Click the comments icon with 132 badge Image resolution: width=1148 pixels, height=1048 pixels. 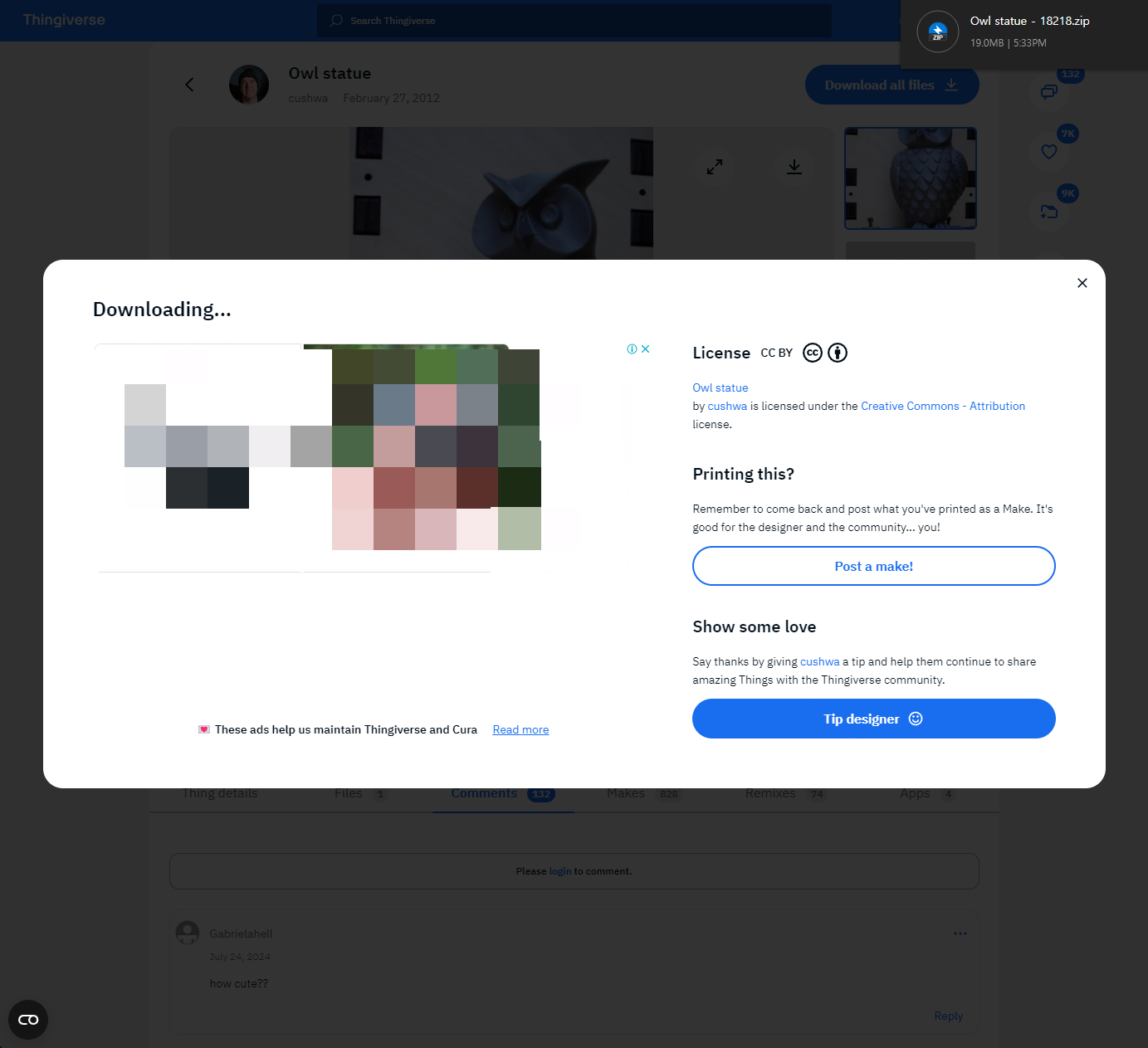tap(1049, 91)
